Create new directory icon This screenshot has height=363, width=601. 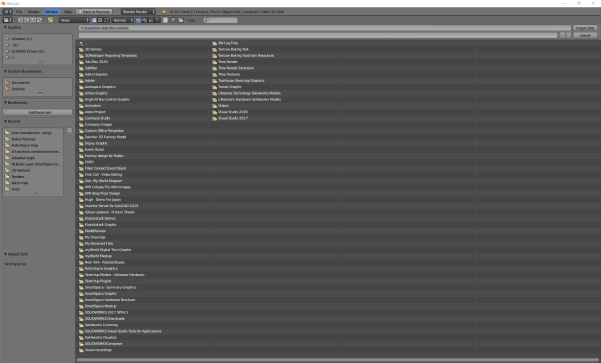[50, 20]
